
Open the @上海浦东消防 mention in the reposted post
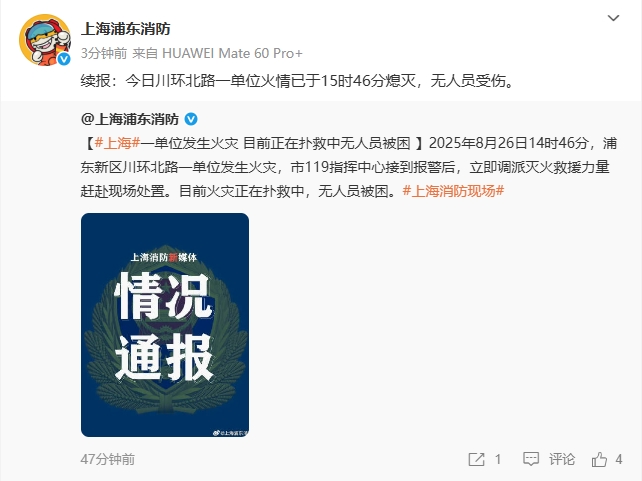click(x=130, y=119)
